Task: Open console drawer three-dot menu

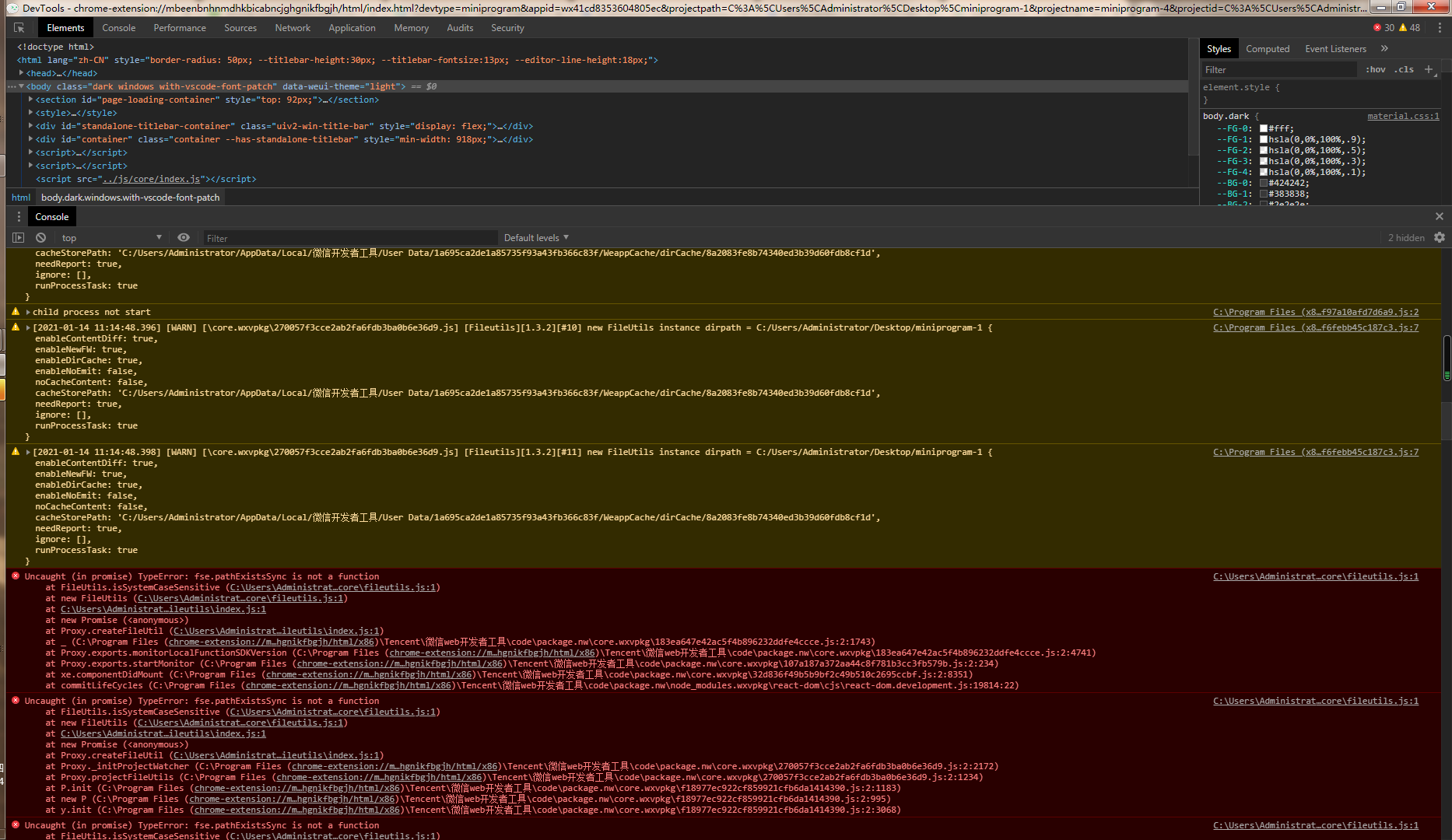Action: tap(19, 217)
